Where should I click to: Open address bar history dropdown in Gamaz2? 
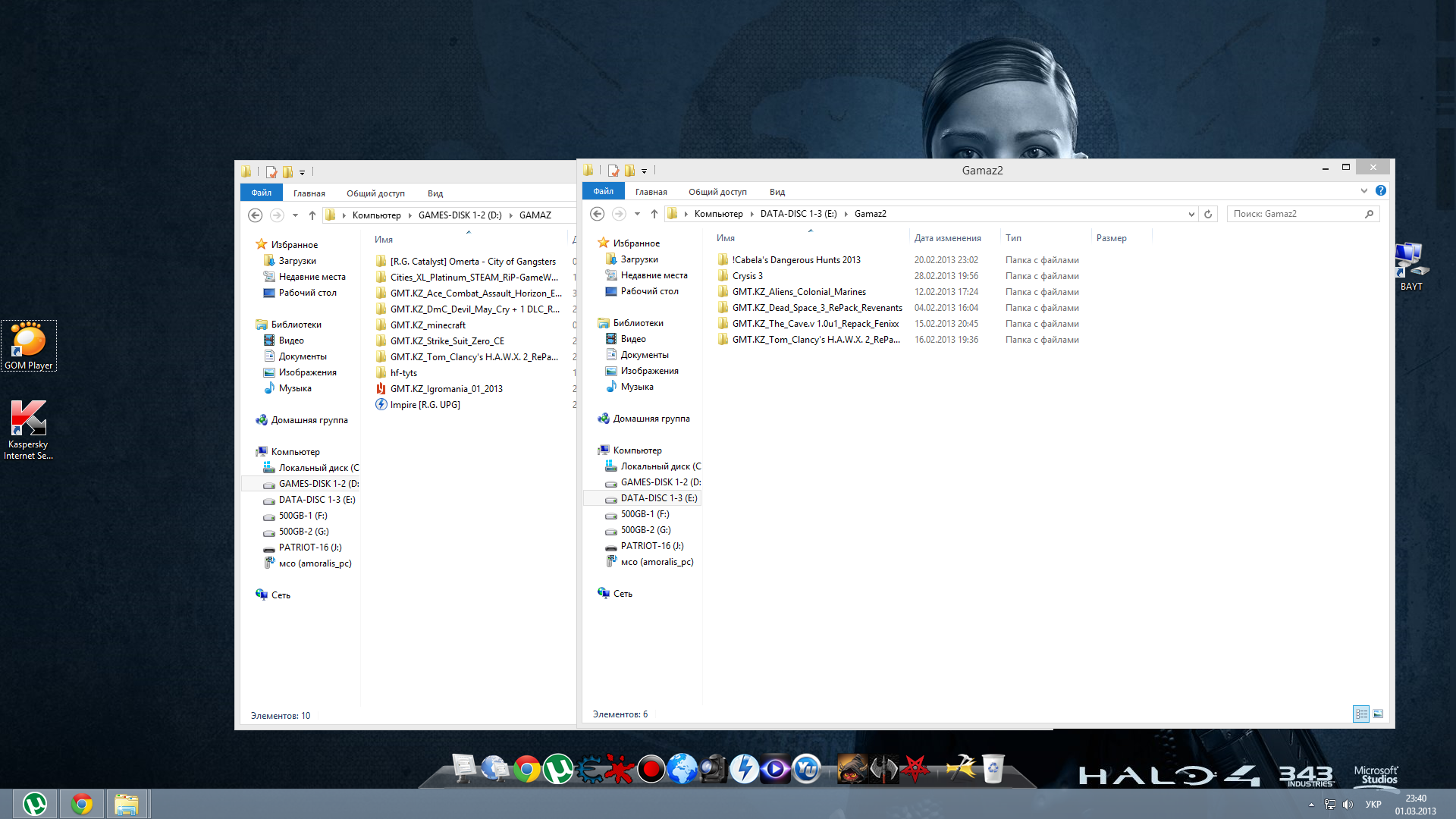[x=1191, y=215]
